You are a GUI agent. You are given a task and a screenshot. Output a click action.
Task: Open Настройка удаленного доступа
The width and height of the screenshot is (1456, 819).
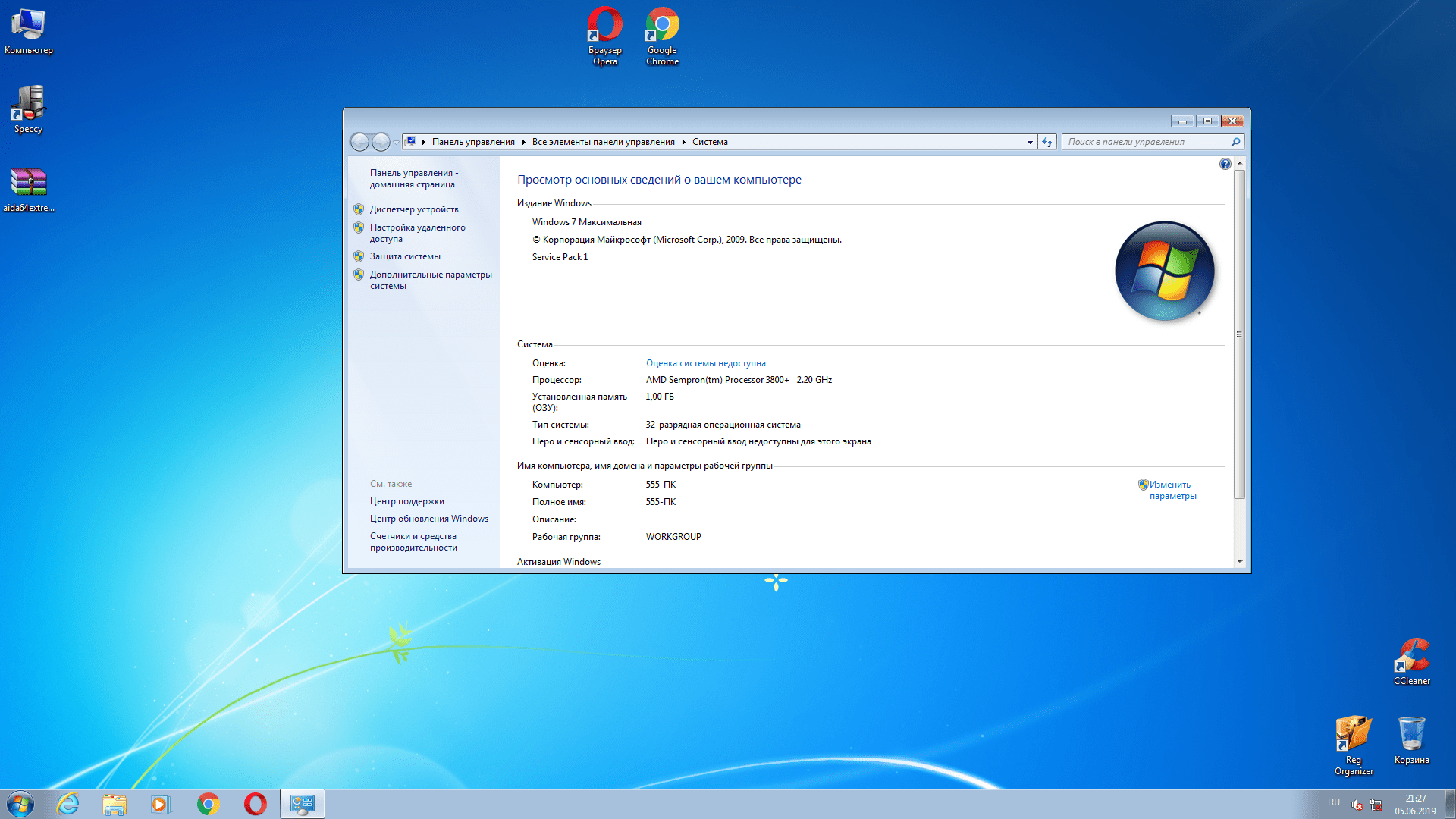pos(417,233)
